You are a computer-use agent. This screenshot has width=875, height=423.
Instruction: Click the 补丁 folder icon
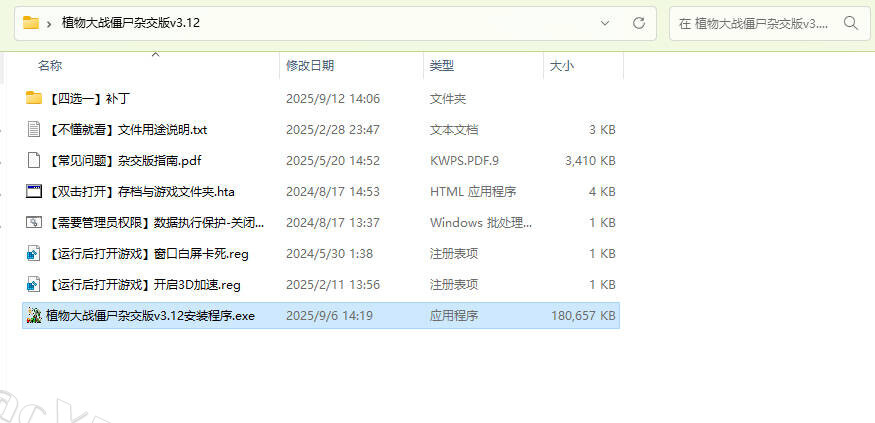(x=33, y=99)
